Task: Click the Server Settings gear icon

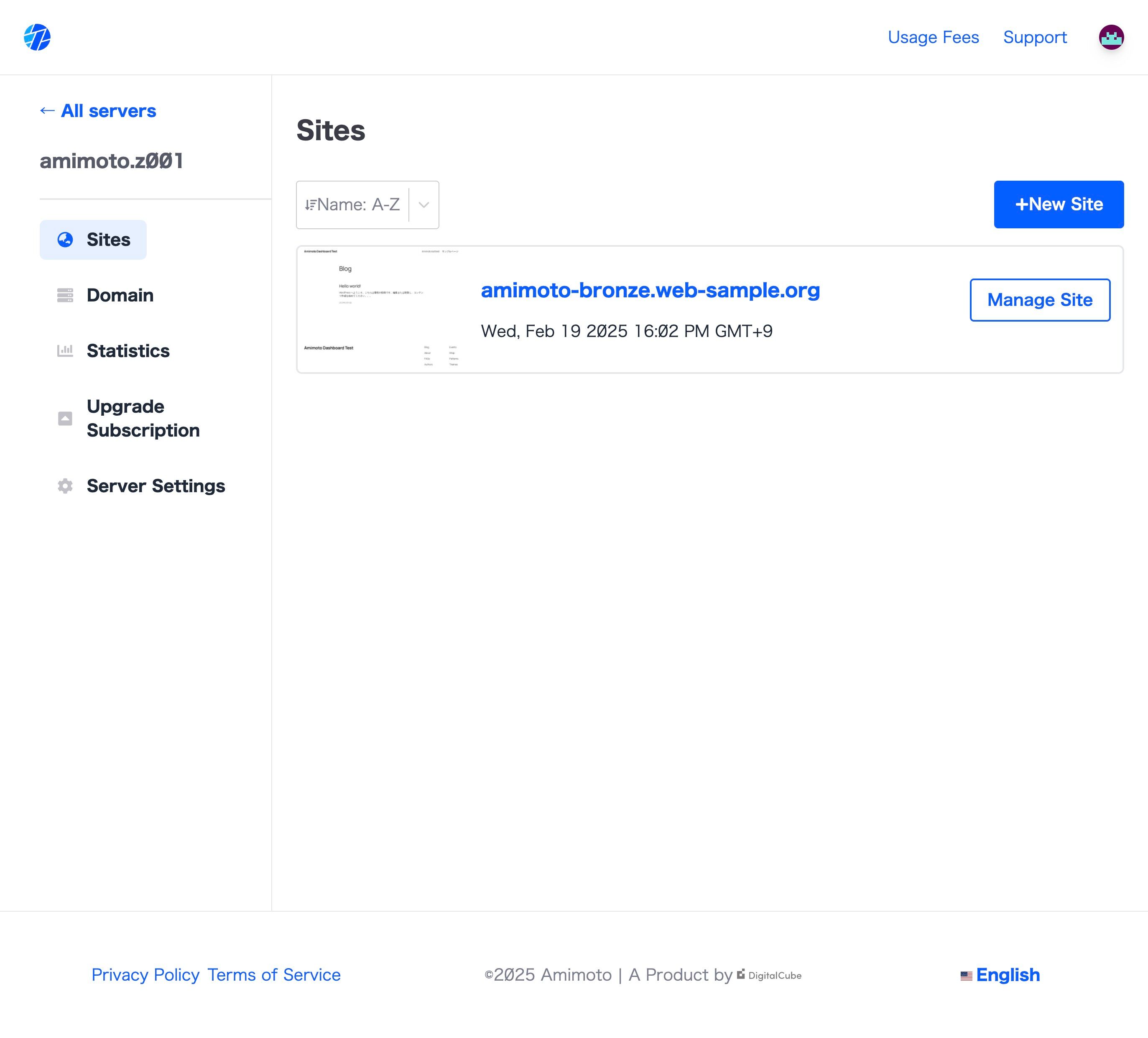Action: (65, 486)
